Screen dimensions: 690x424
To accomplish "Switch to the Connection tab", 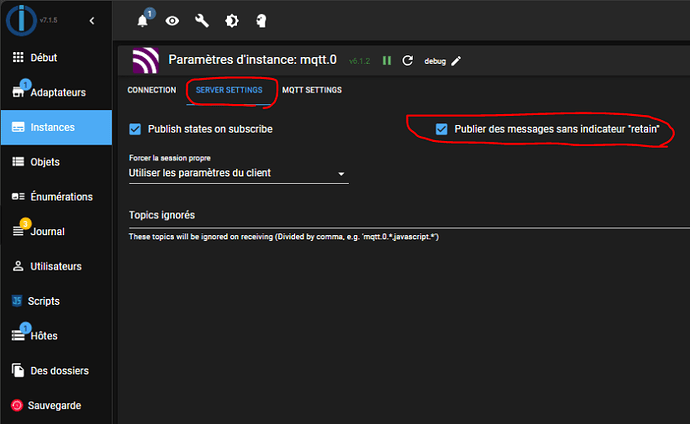I will click(x=152, y=90).
